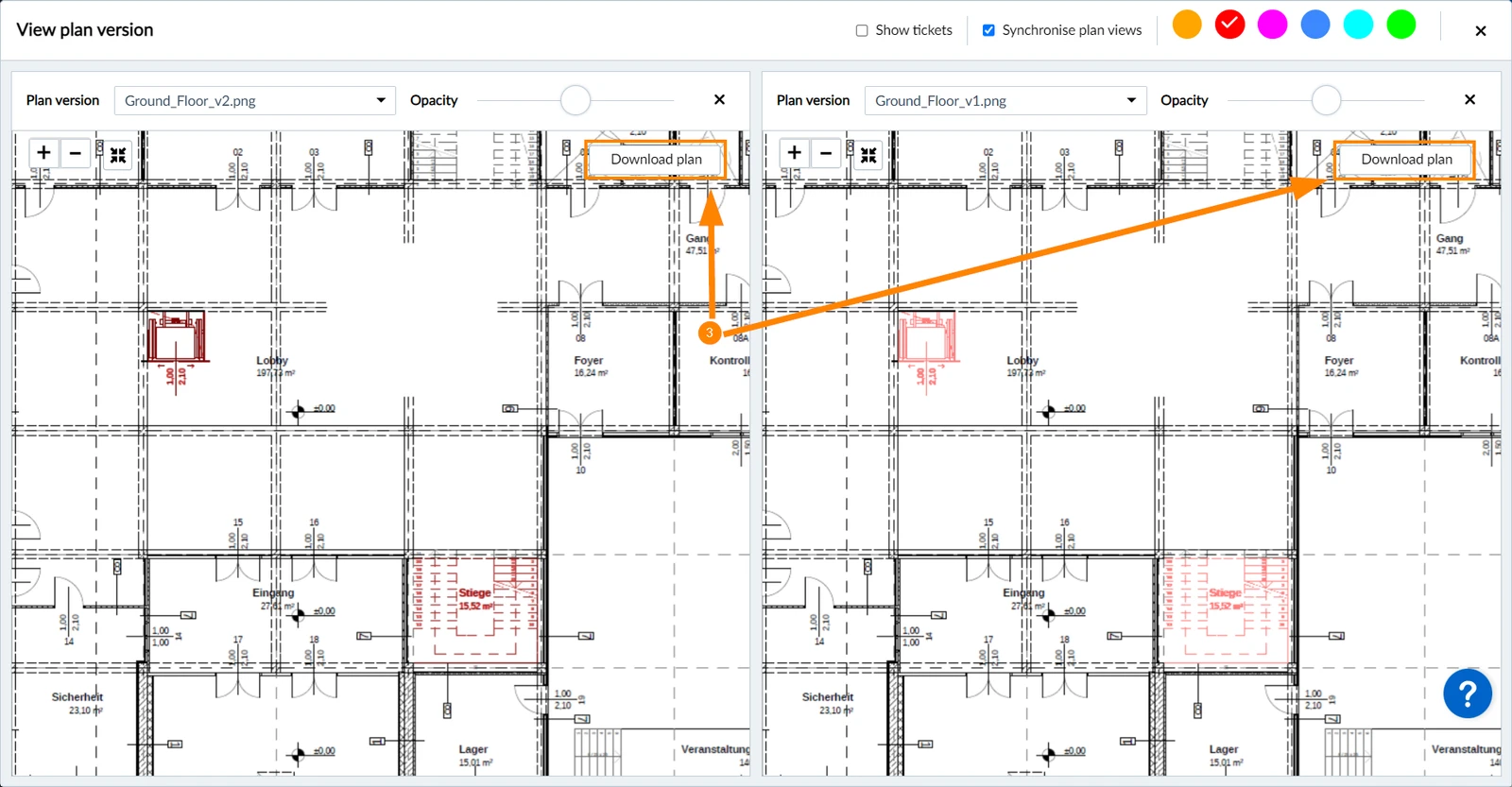Zoom out on the left plan view
The image size is (1512, 787).
click(75, 153)
